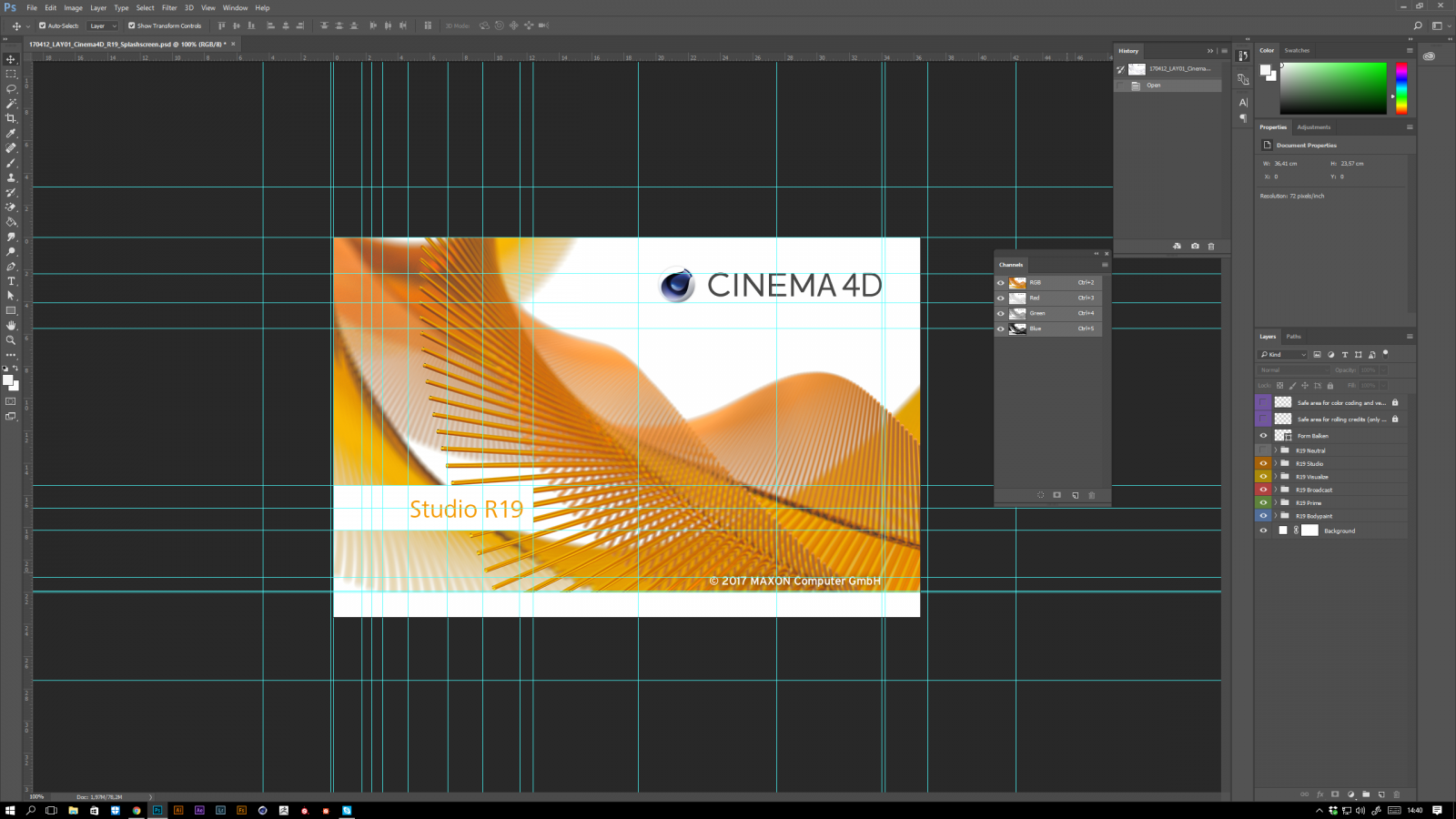Click the Background layer mask thumbnail
The height and width of the screenshot is (819, 1456).
click(1309, 531)
